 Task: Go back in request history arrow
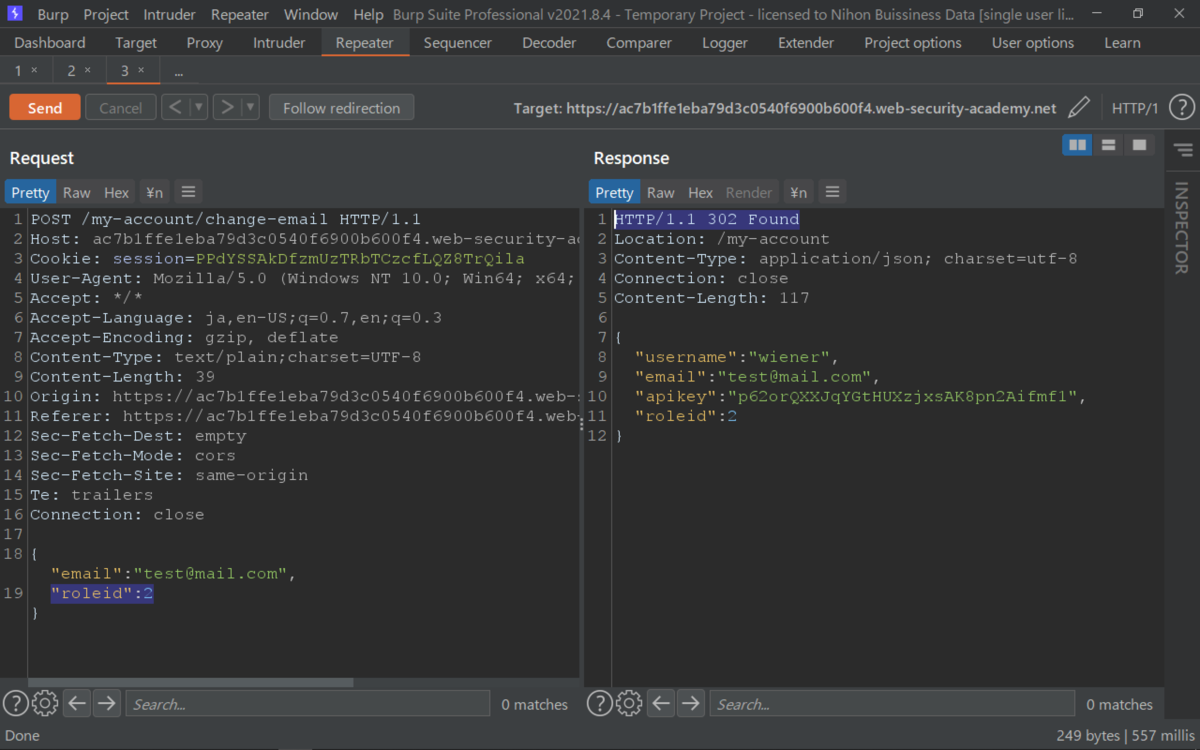(x=175, y=108)
